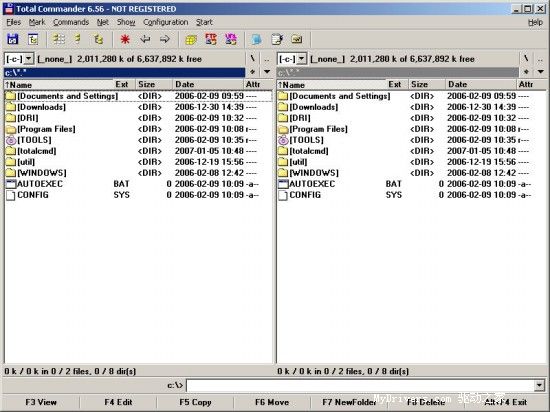550x412 pixels.
Task: Go back with the left arrow icon
Action: [x=145, y=39]
